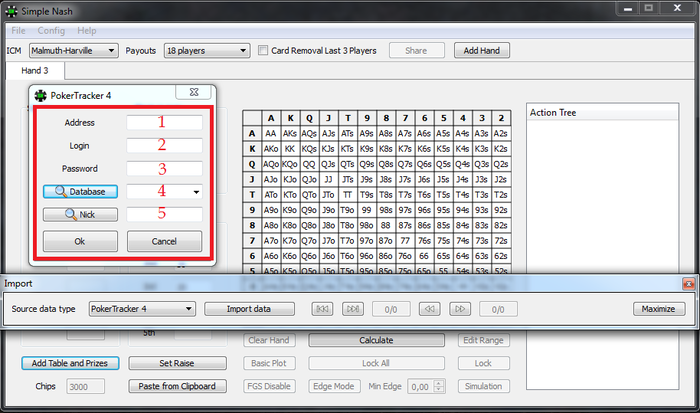Go to first hand navigation button

322,309
